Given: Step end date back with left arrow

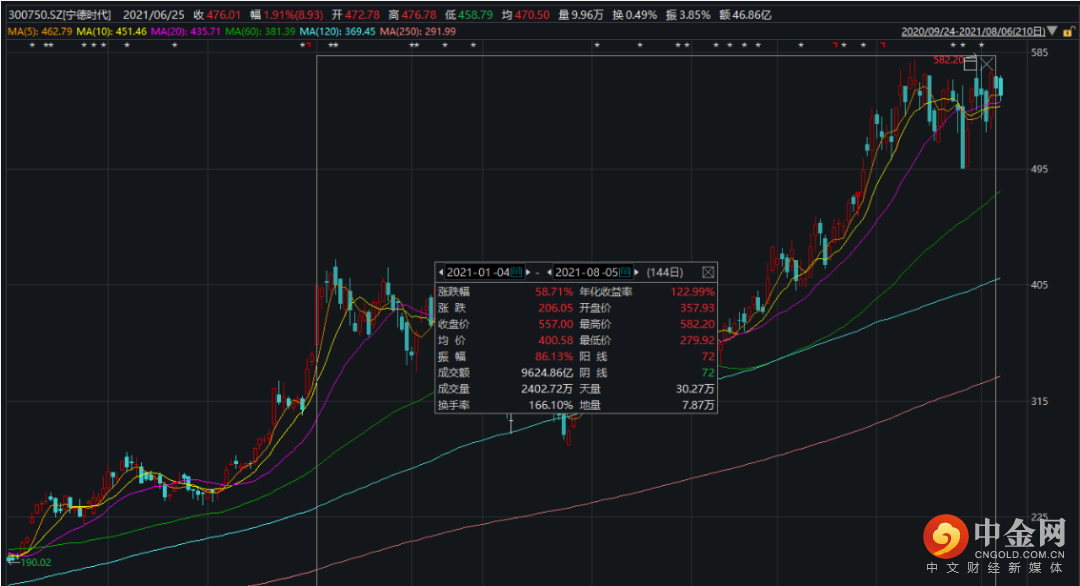Looking at the screenshot, I should tap(549, 272).
